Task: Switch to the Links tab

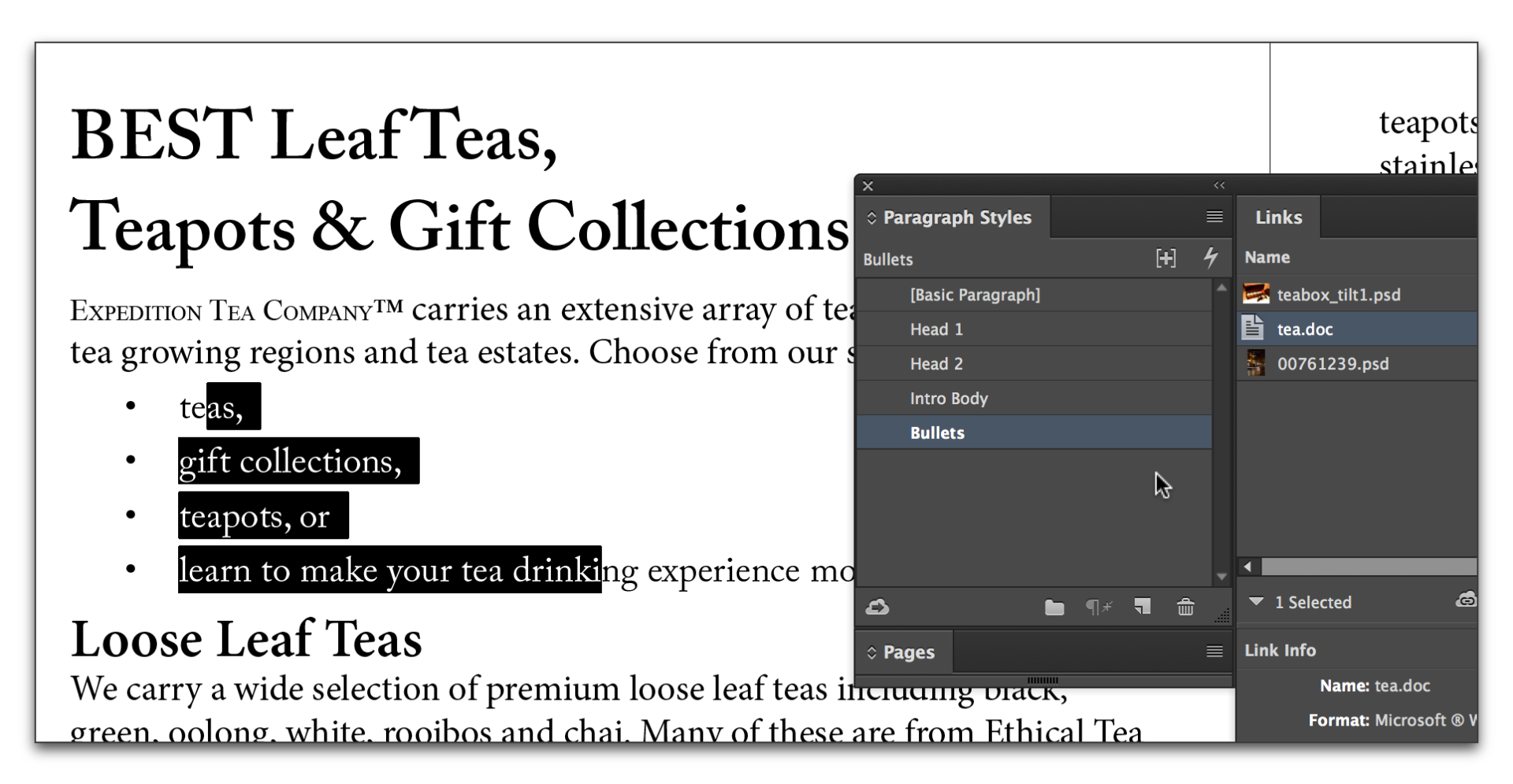Action: pos(1278,217)
